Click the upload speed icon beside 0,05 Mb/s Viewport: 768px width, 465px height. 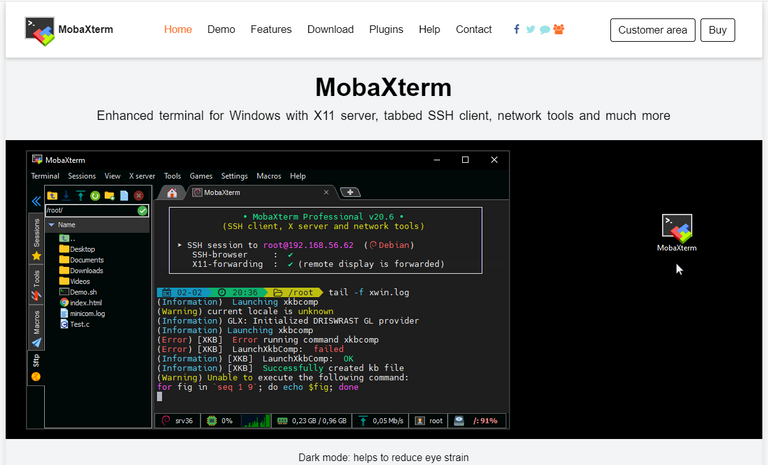pyautogui.click(x=363, y=420)
